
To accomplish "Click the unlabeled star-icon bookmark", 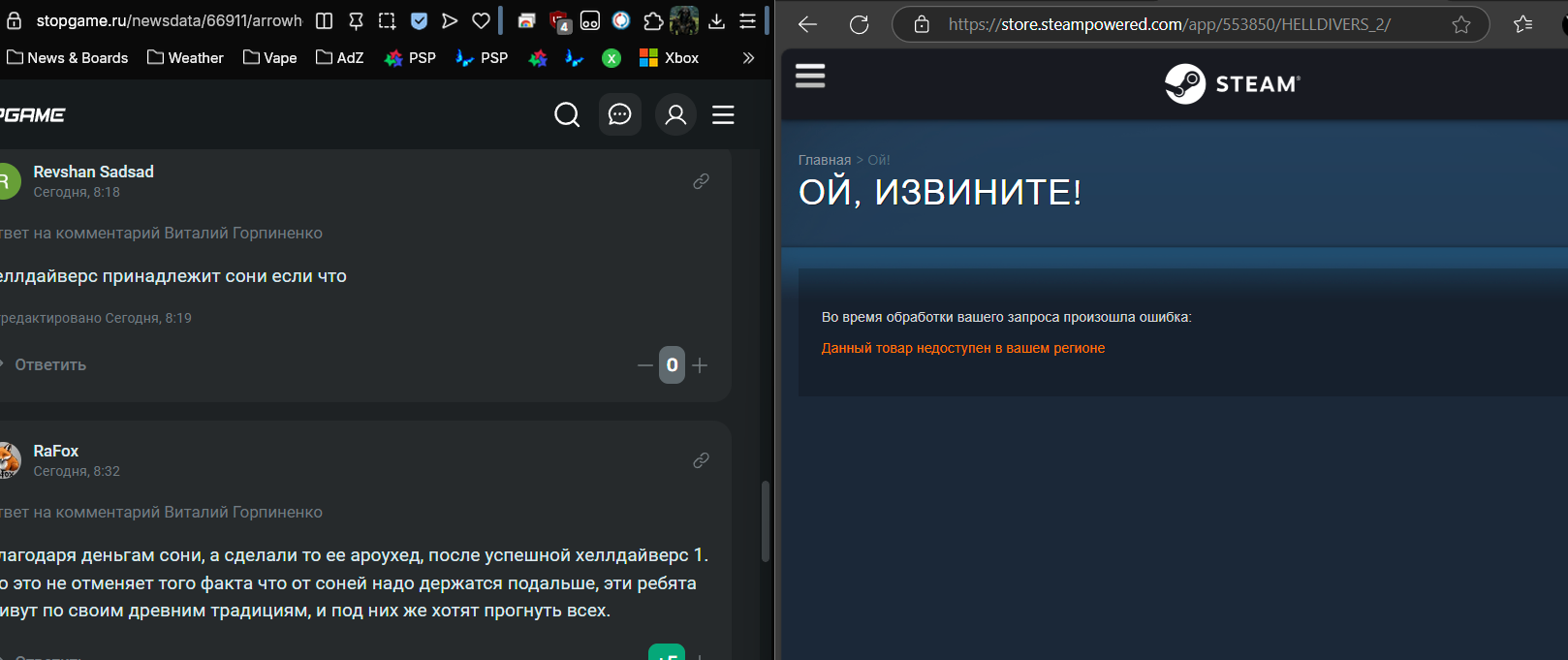I will coord(538,58).
